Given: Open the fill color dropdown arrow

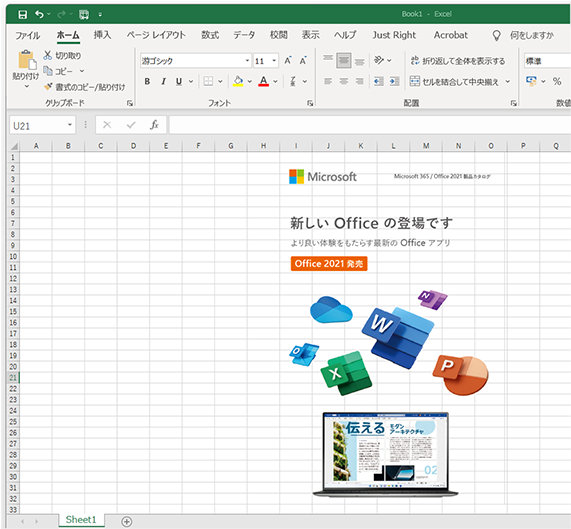Looking at the screenshot, I should coord(249,81).
